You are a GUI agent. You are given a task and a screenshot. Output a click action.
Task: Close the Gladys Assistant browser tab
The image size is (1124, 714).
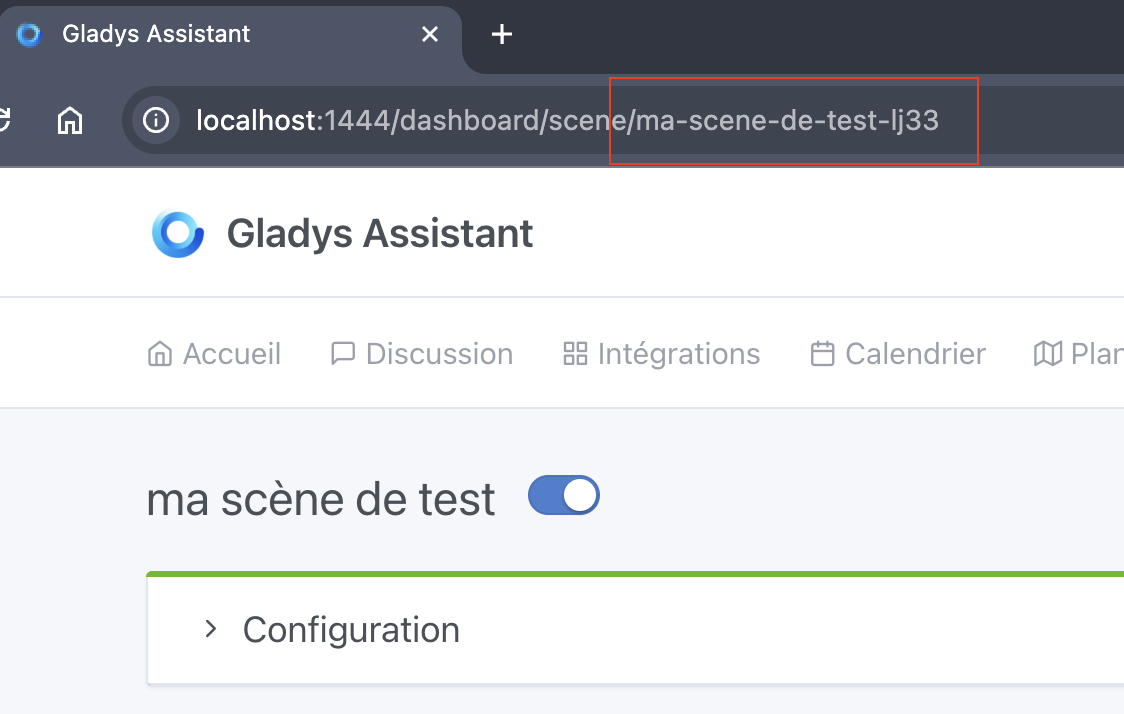click(x=430, y=35)
